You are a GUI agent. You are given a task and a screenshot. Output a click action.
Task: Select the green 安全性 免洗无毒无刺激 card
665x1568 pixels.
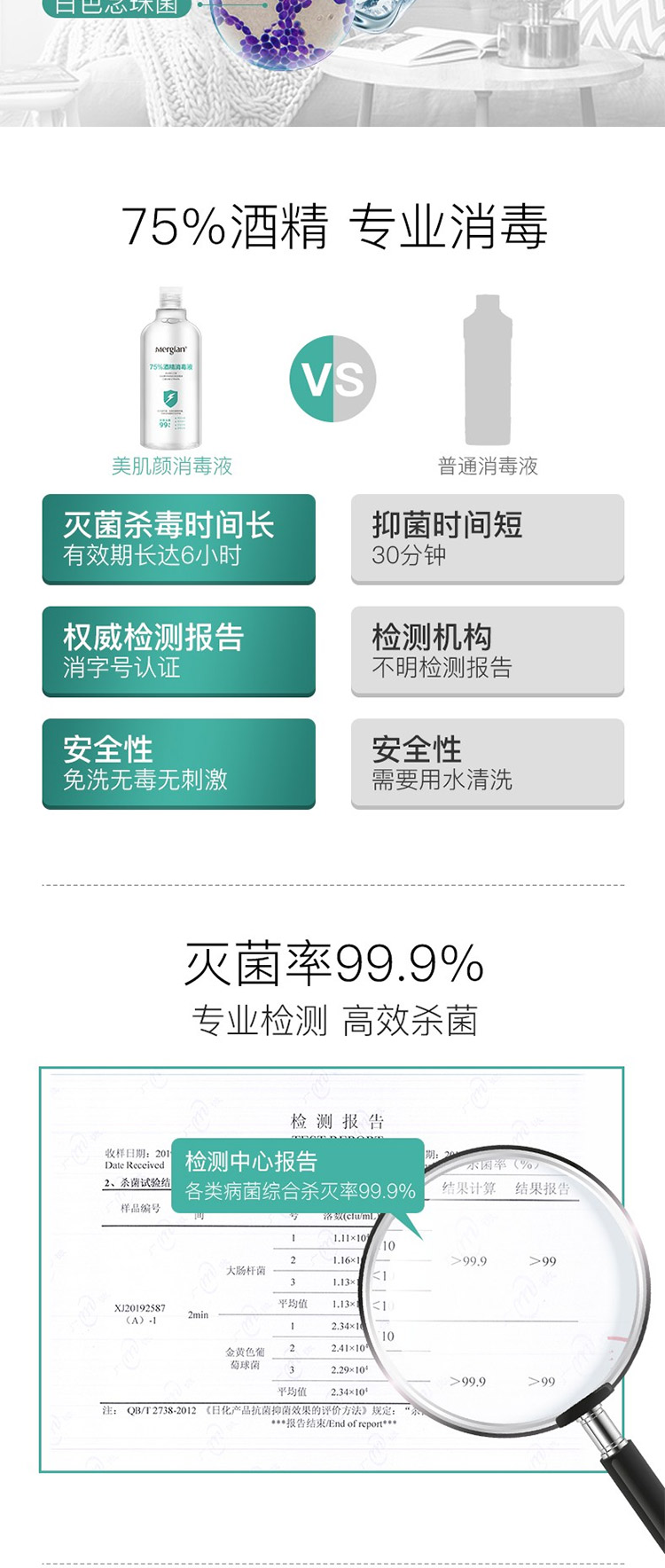[x=179, y=763]
